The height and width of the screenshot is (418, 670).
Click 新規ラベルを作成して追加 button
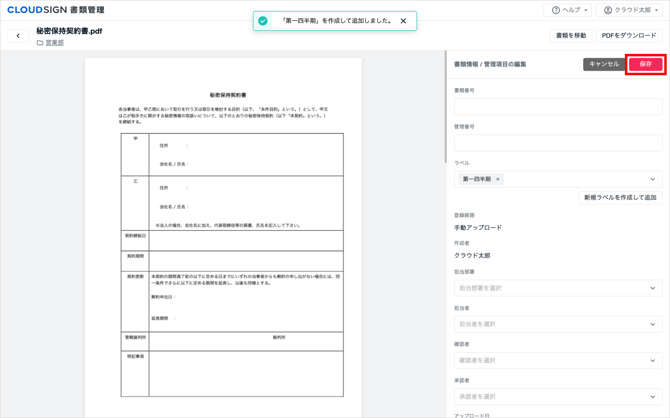point(620,197)
